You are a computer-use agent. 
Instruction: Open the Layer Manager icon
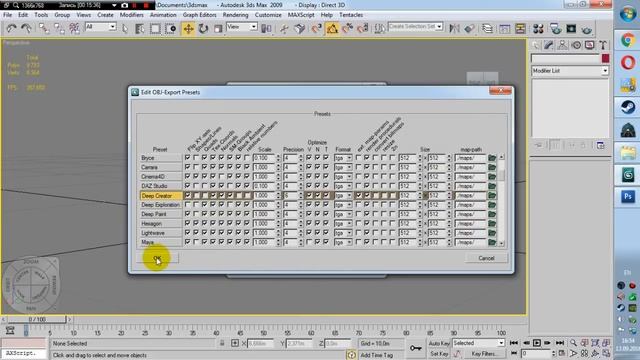pos(487,28)
